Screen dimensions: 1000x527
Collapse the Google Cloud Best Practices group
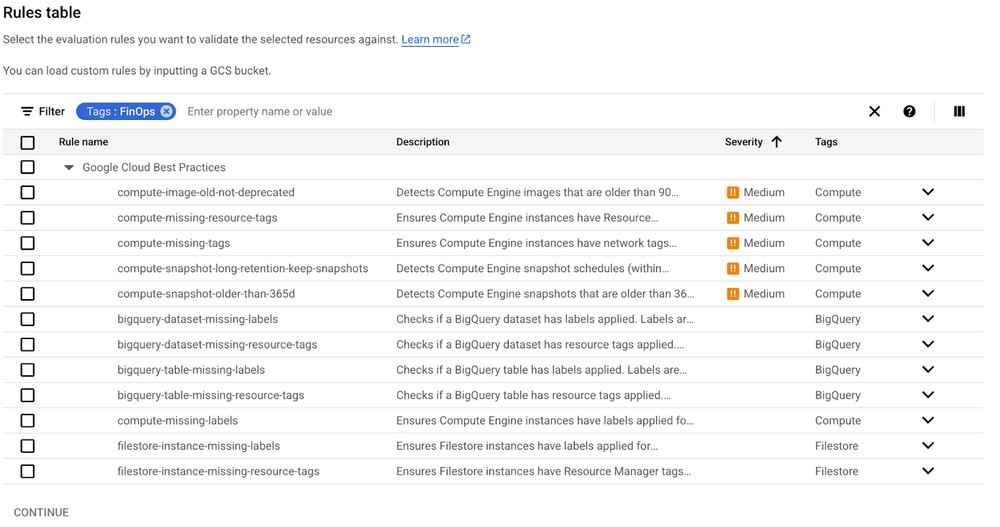click(x=69, y=168)
